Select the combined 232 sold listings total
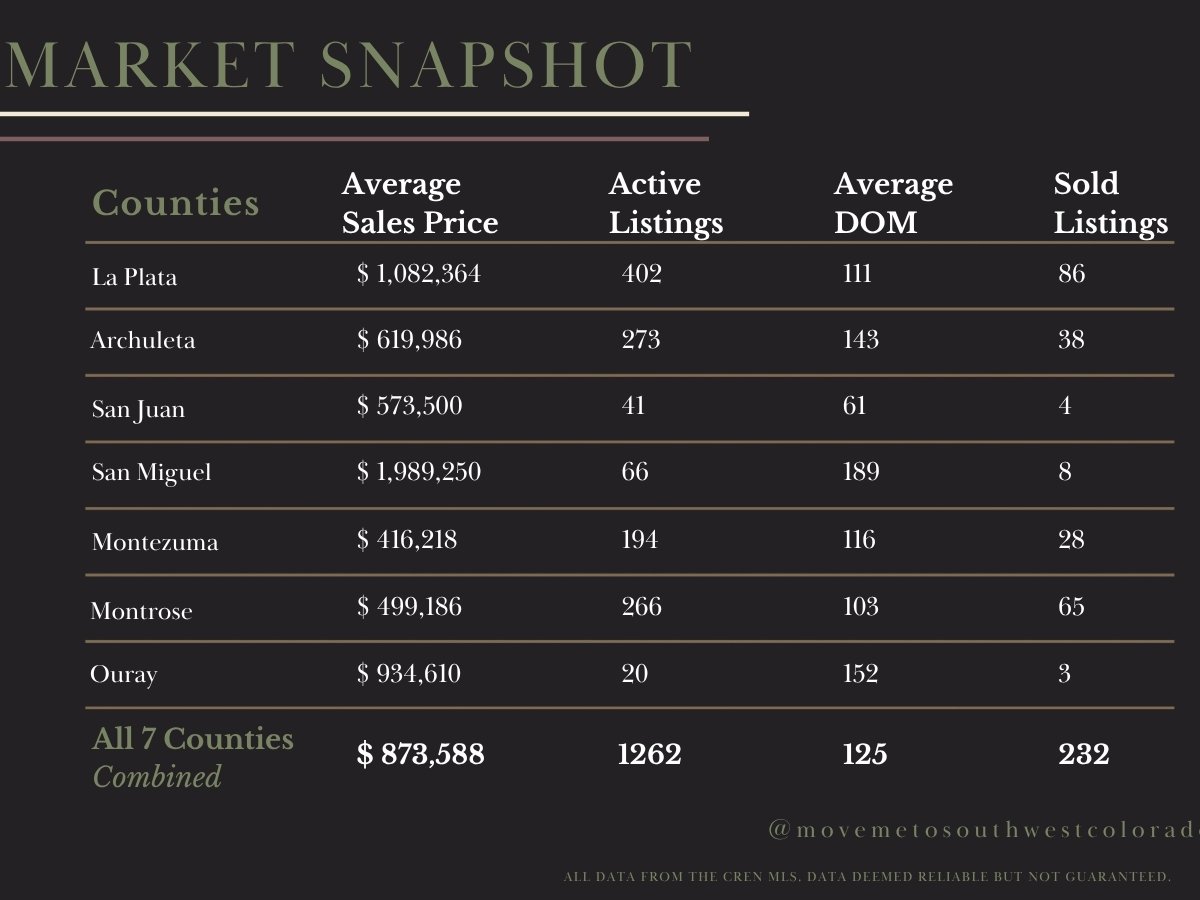1200x900 pixels. (x=1084, y=754)
